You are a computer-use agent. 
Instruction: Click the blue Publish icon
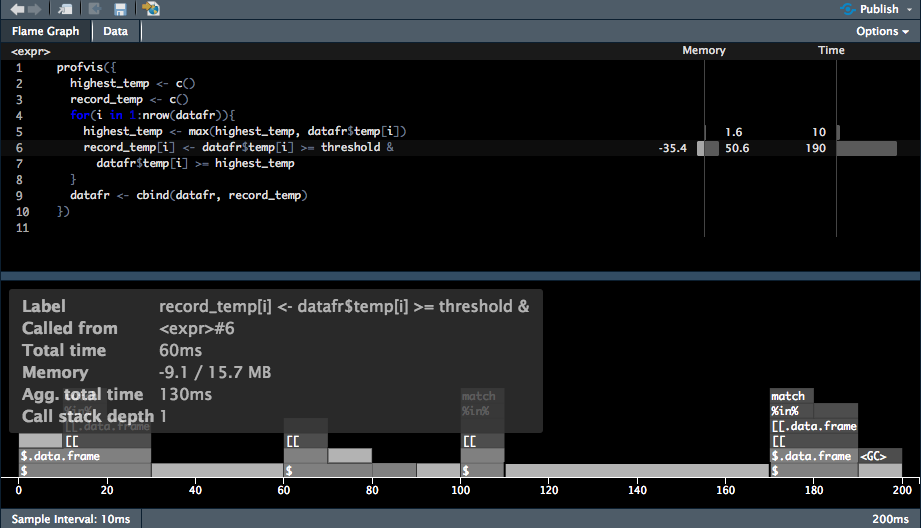[x=848, y=9]
